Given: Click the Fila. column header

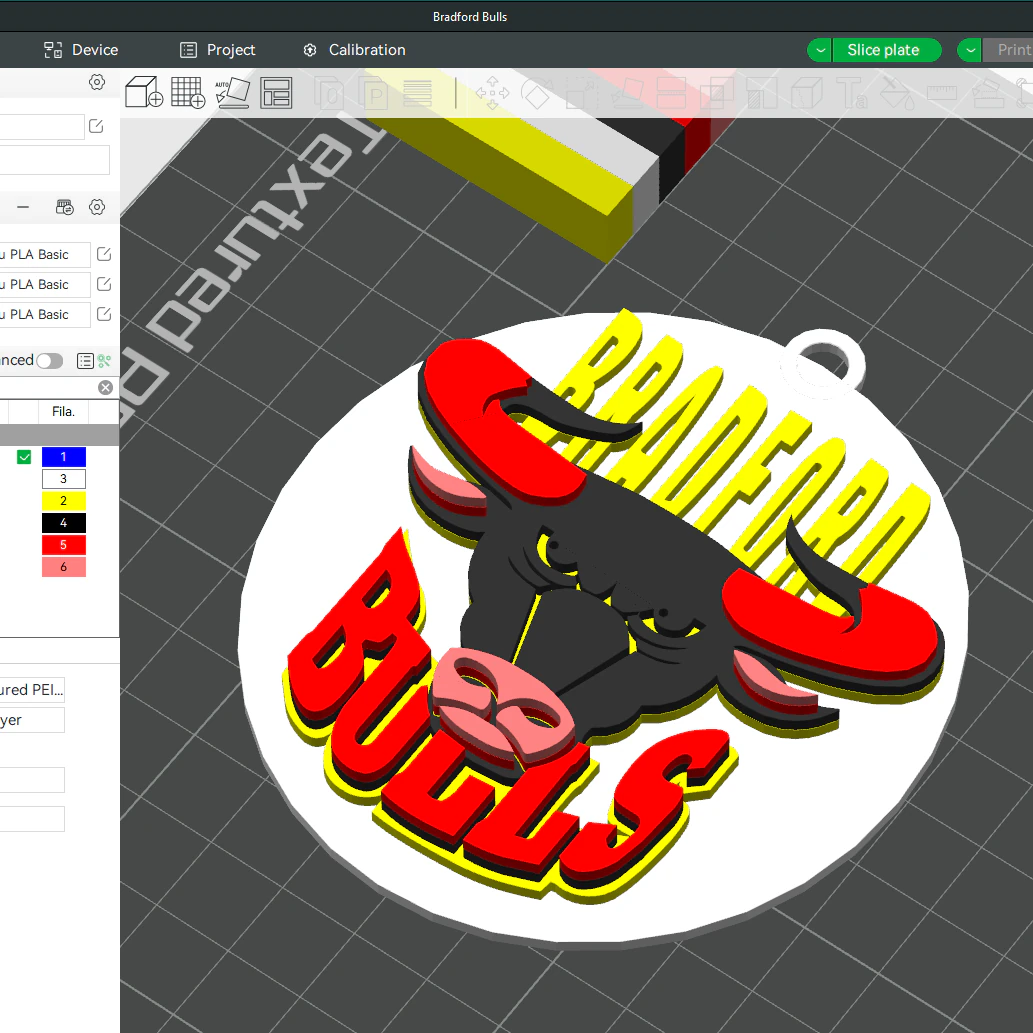Looking at the screenshot, I should [x=63, y=412].
